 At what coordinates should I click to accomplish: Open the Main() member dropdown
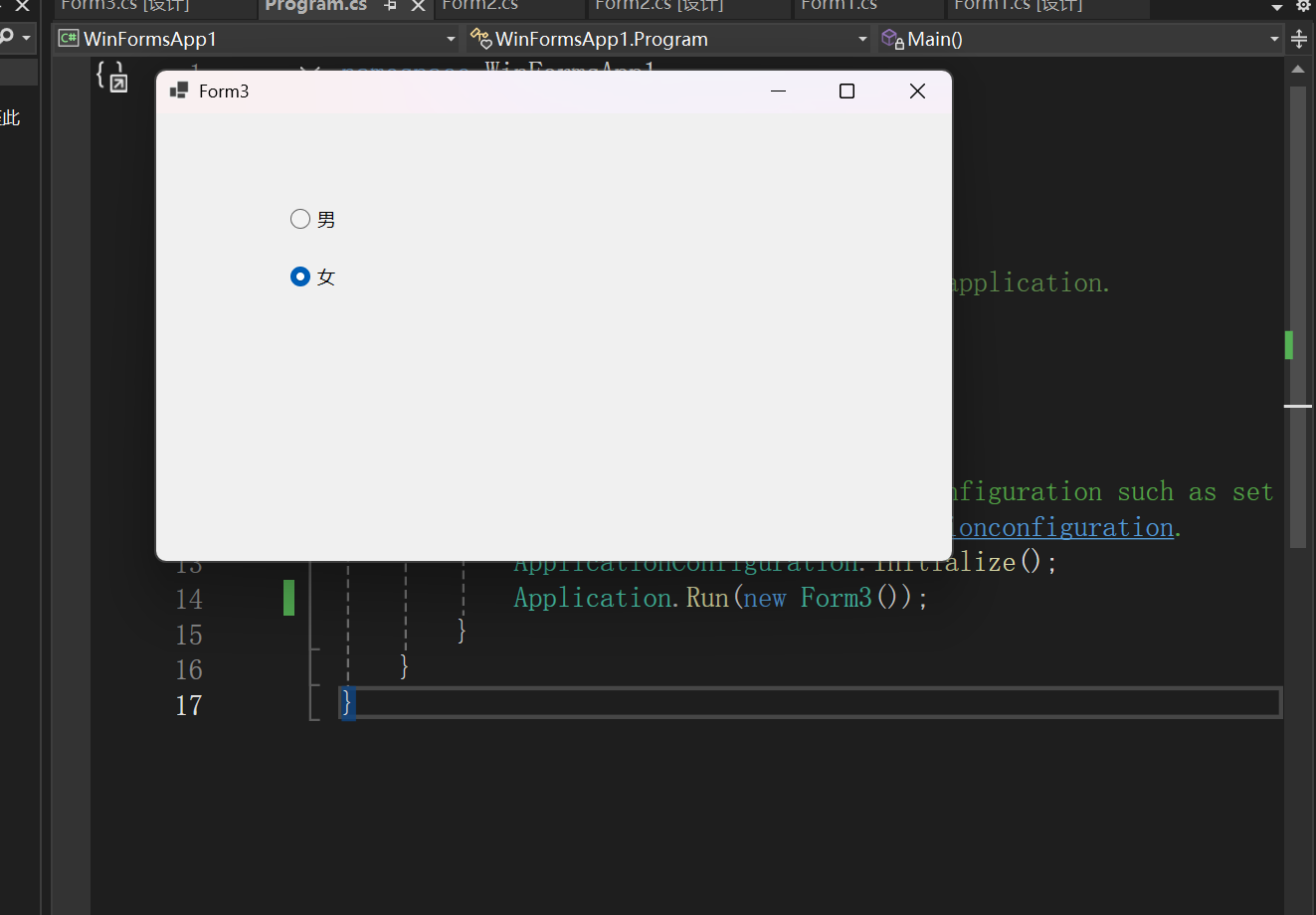1274,38
